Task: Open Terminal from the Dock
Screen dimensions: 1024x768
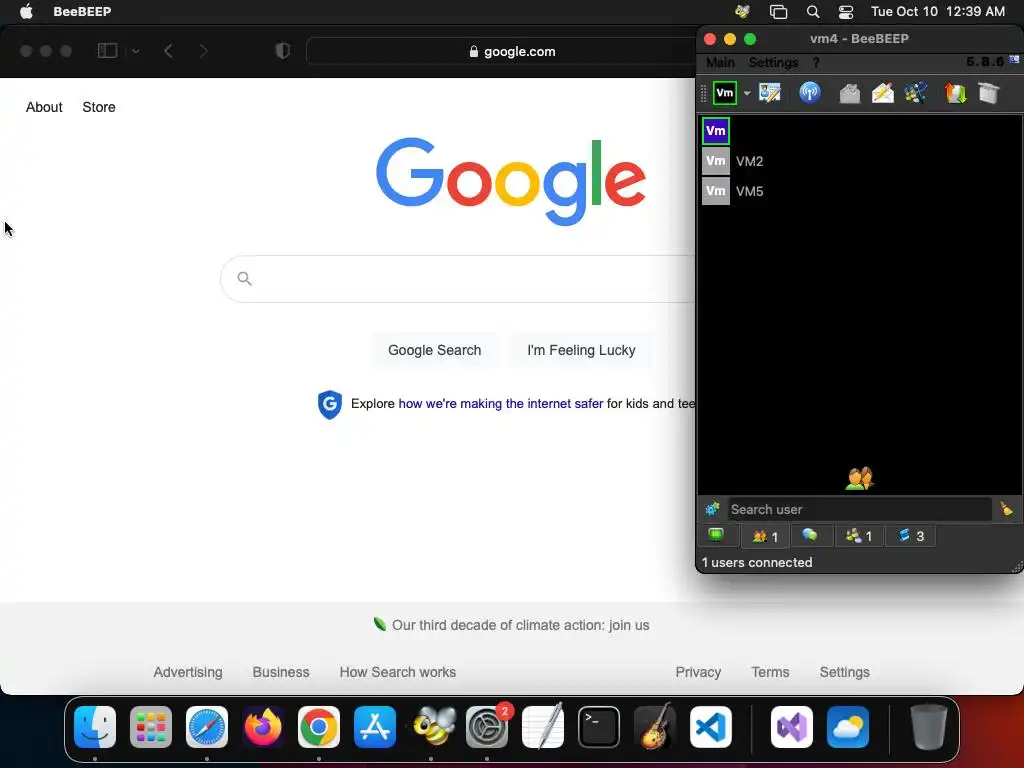Action: [599, 727]
